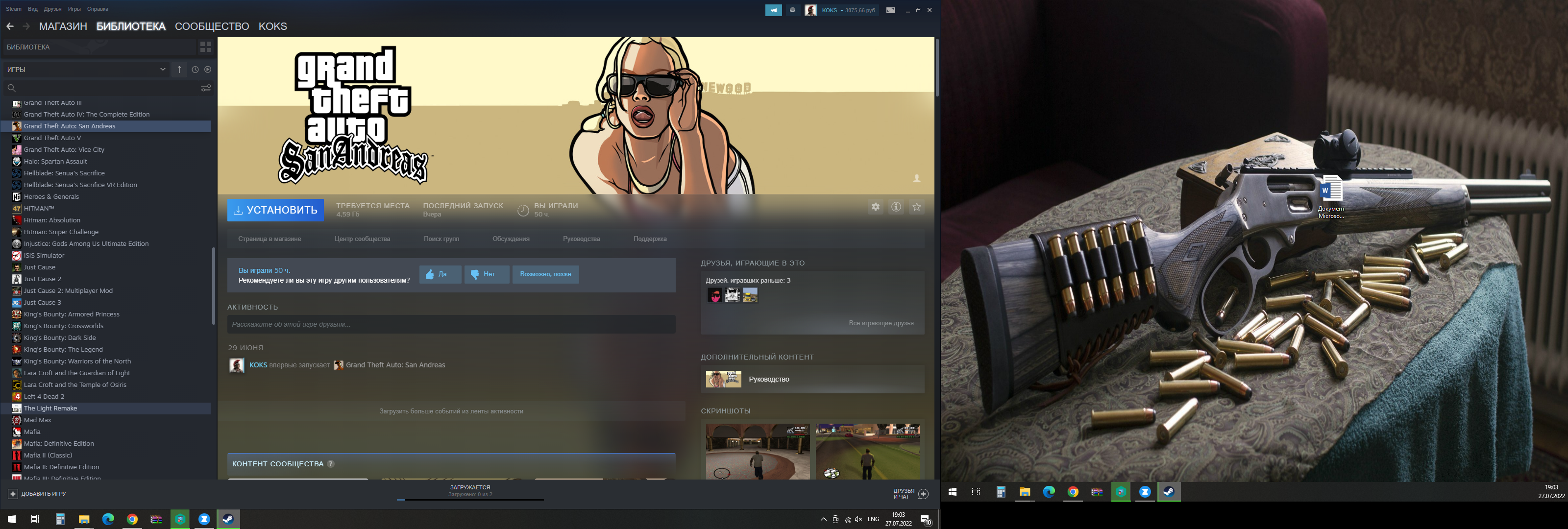Add San Andreas to favorites star
1568x529 pixels.
click(x=917, y=207)
